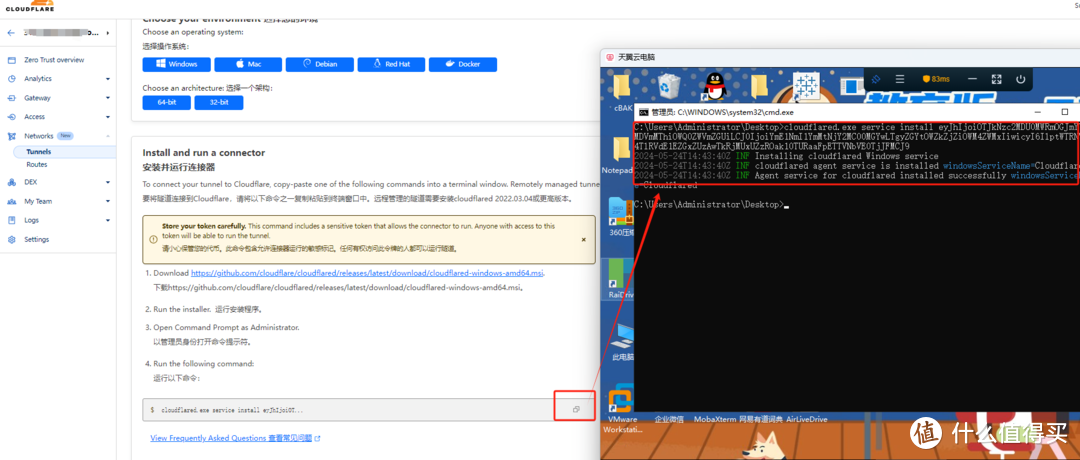1080x460 pixels.
Task: Click the back arrow beside the account name
Action: coord(10,33)
